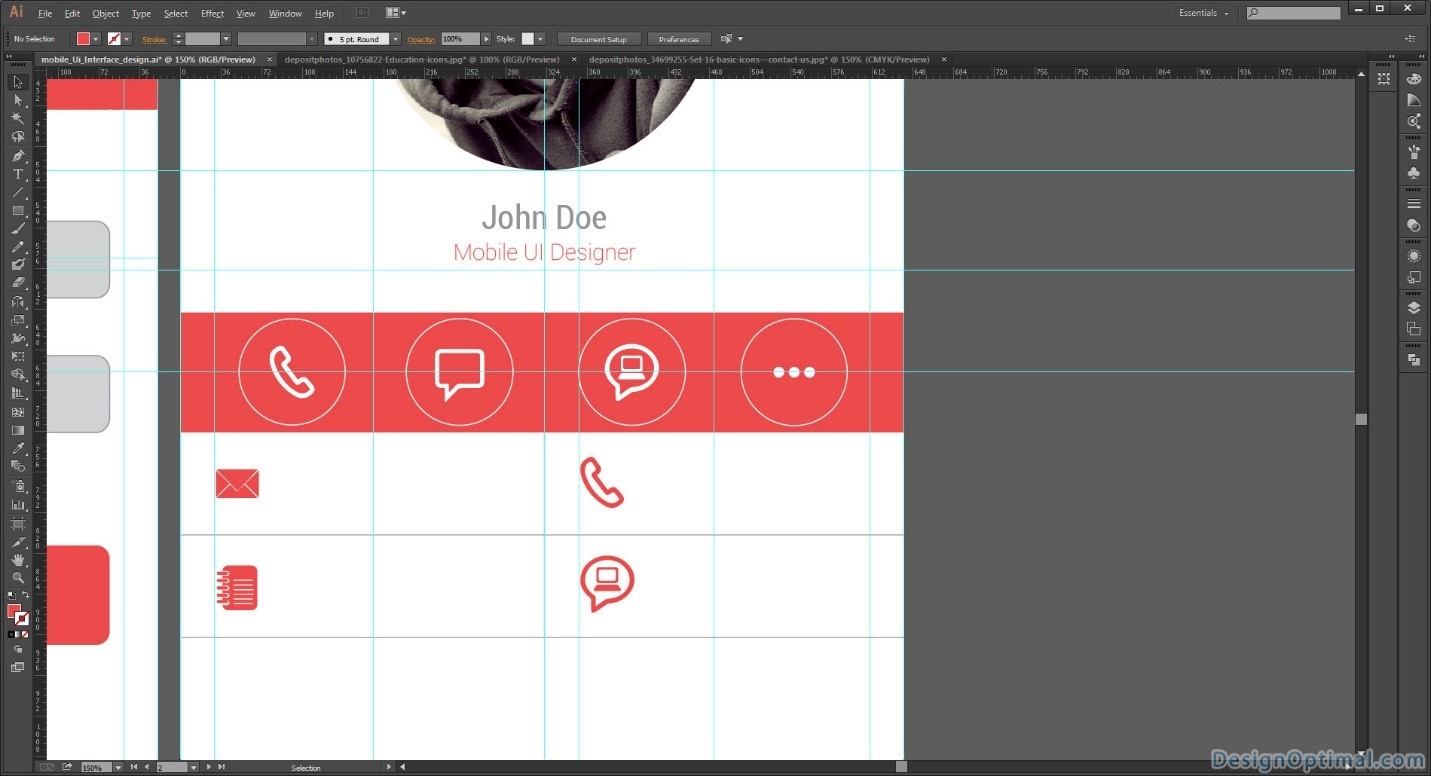The height and width of the screenshot is (776, 1431).
Task: Select the Direct Selection tool
Action: [x=17, y=100]
